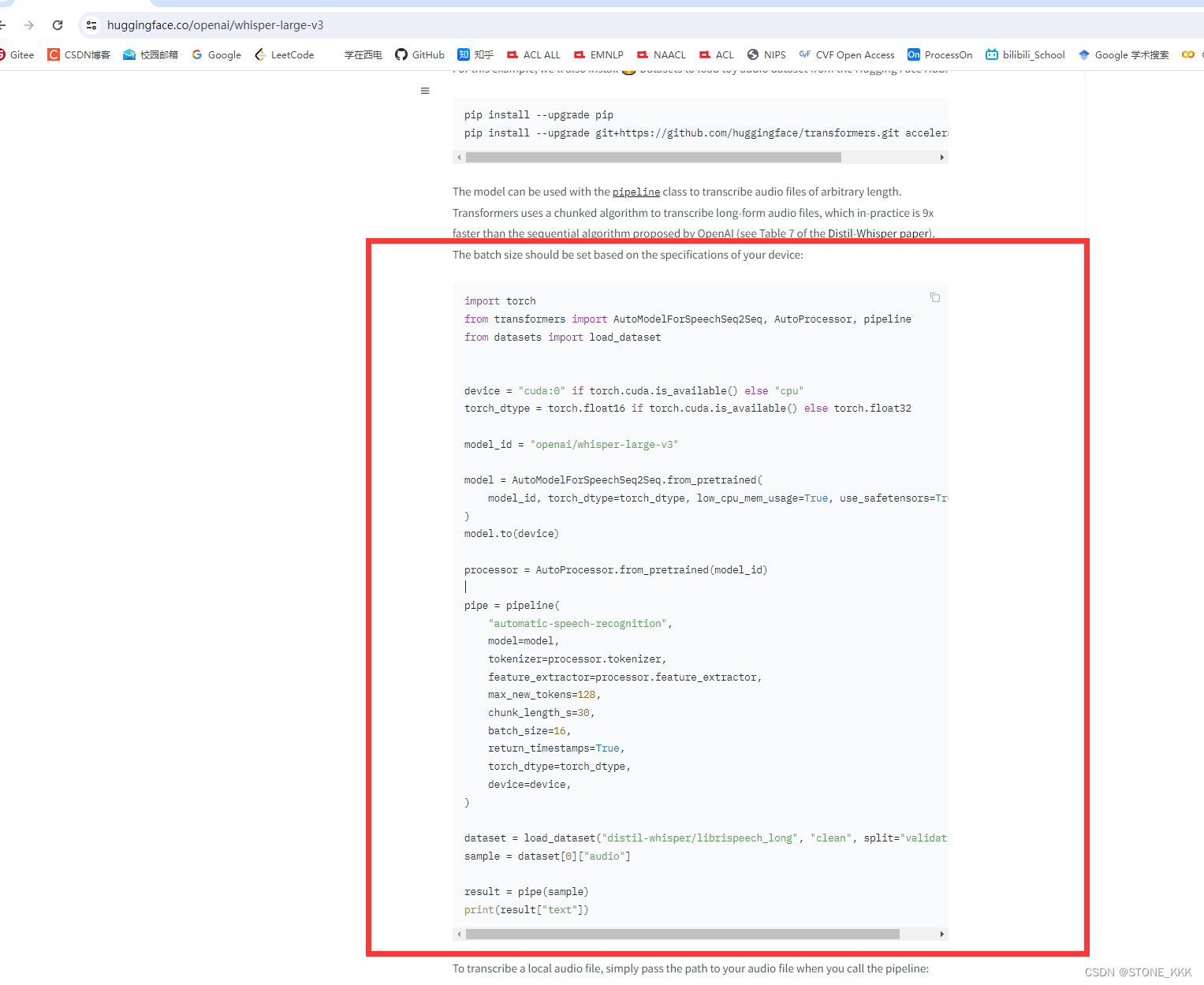The image size is (1204, 985).
Task: Open the CSDN博客 bookmark
Action: [x=79, y=54]
